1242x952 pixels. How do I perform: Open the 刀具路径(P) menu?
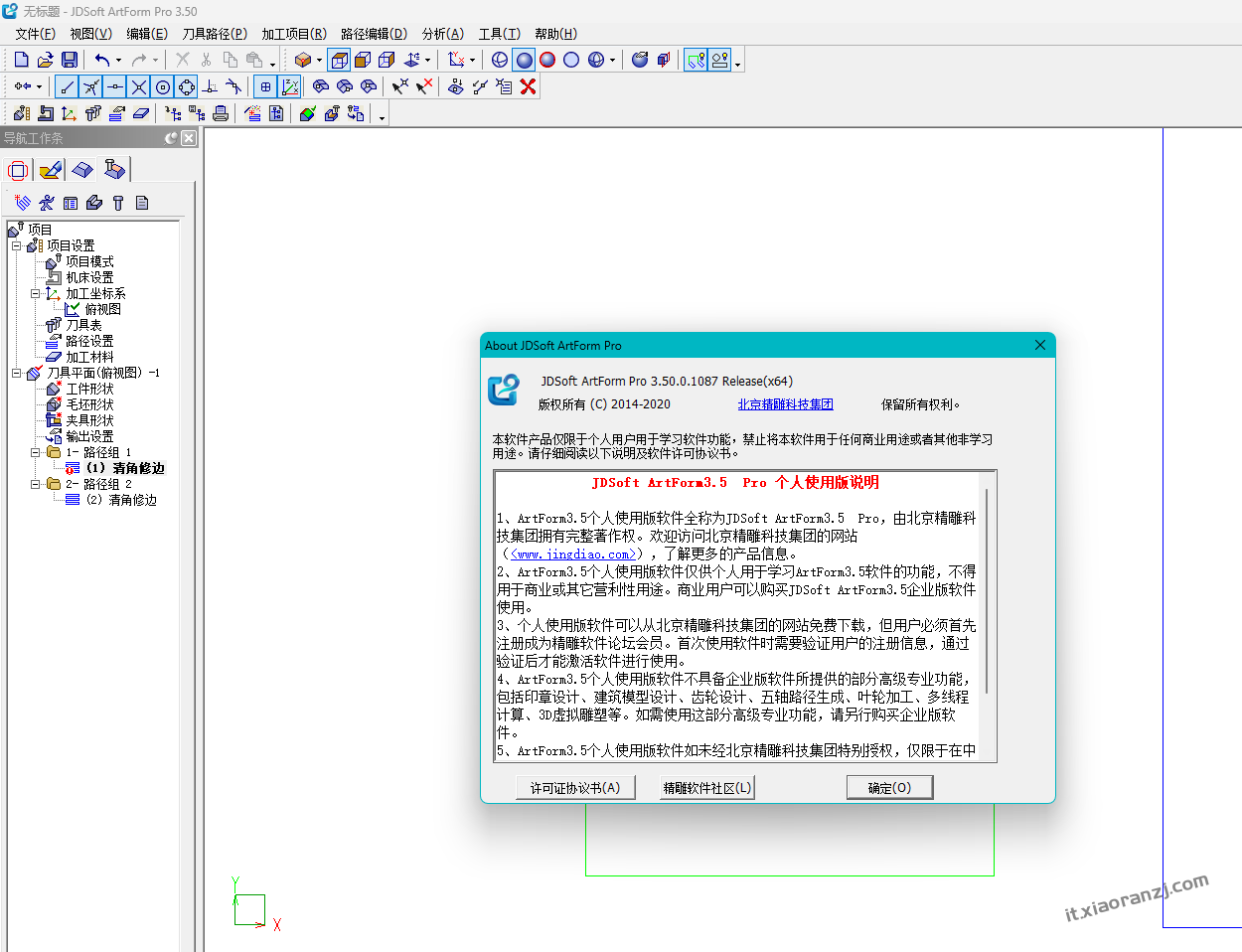coord(214,34)
